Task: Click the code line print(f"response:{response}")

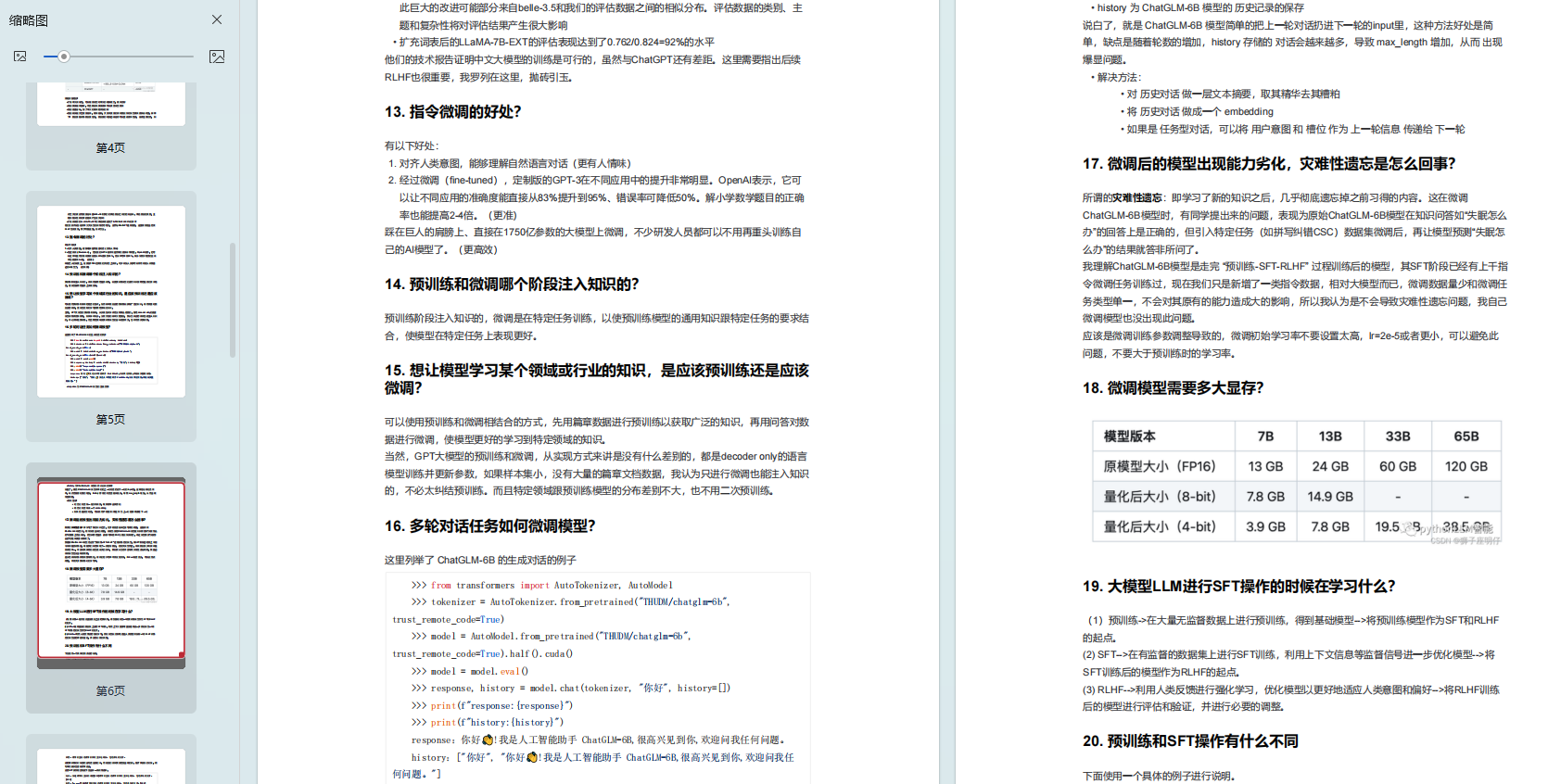Action: (x=492, y=706)
